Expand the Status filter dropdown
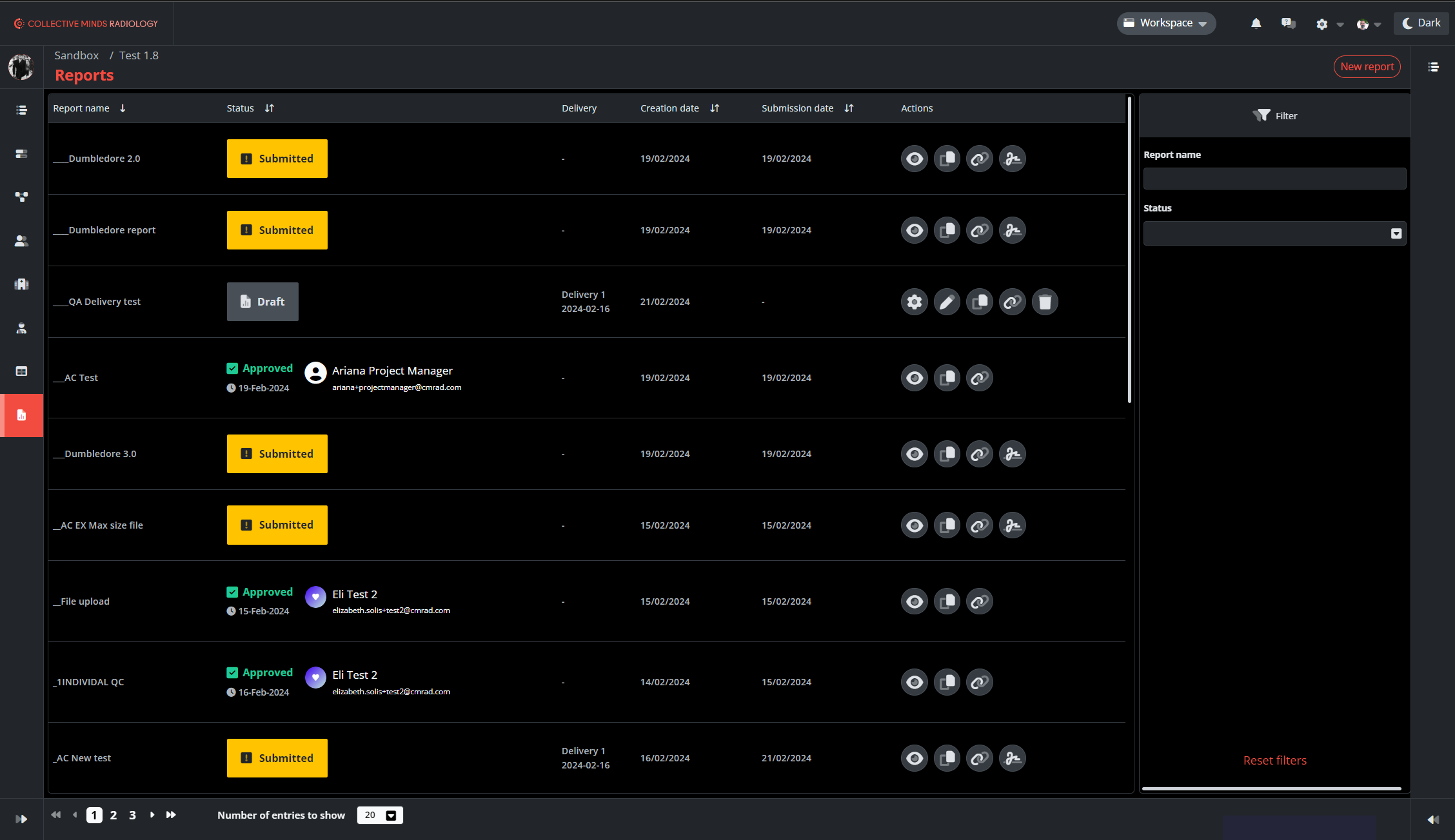 click(1274, 233)
